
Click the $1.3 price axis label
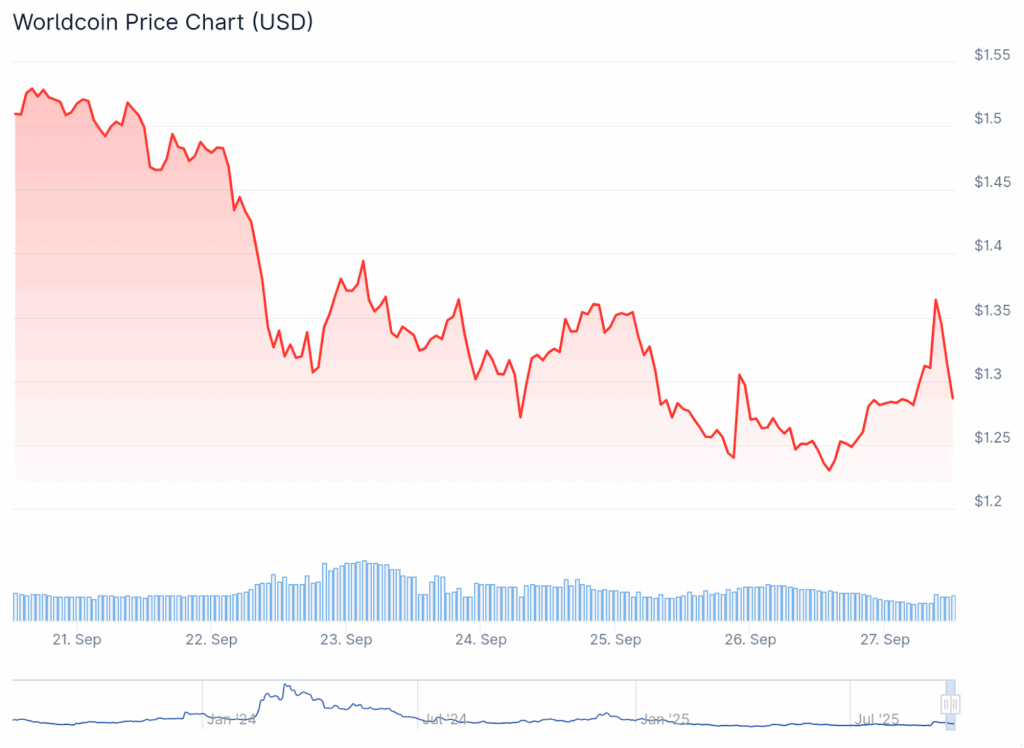(x=988, y=374)
